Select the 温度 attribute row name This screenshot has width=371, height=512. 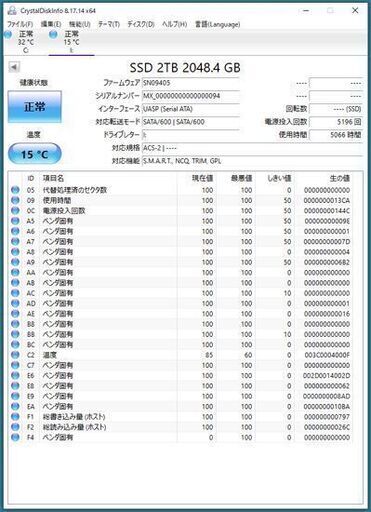[50, 355]
